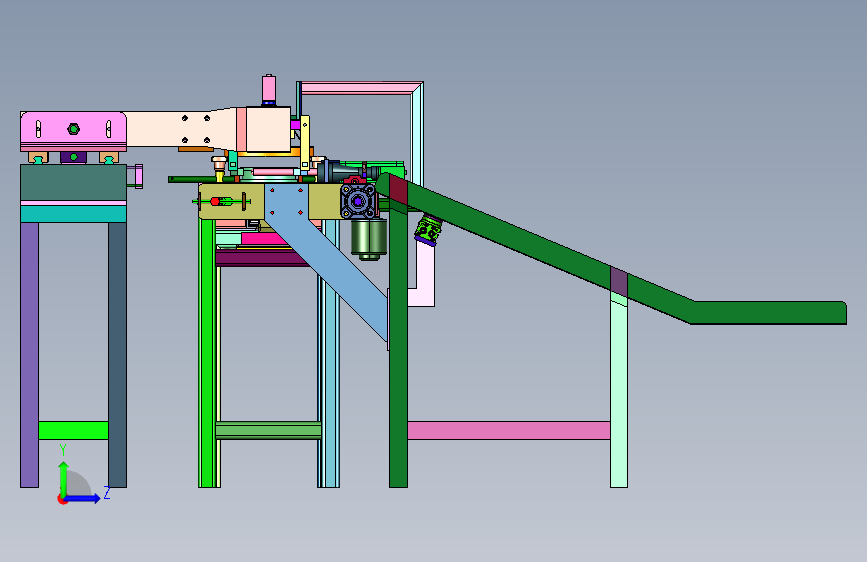Select the purple leg of the left stand
Screen dimensions: 867x562
tap(29, 355)
